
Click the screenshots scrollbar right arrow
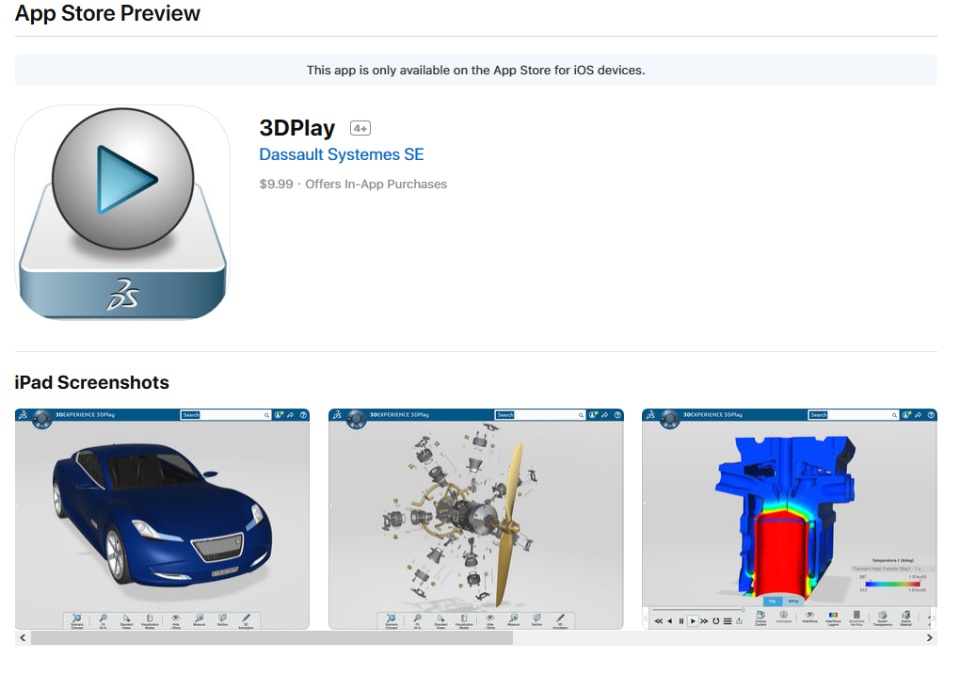tap(929, 638)
